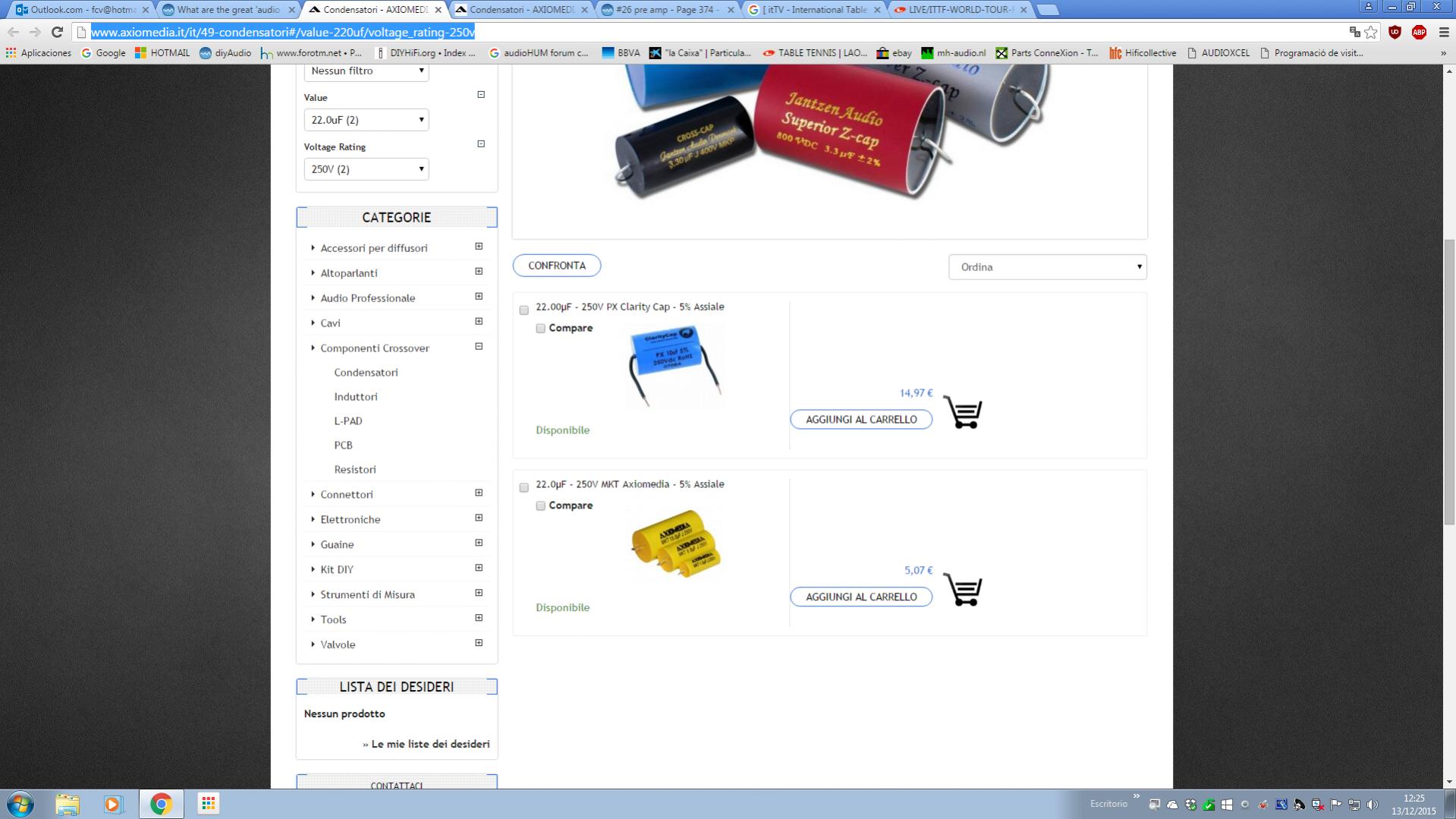
Task: Open the apps grid icon in the taskbar
Action: pyautogui.click(x=208, y=804)
